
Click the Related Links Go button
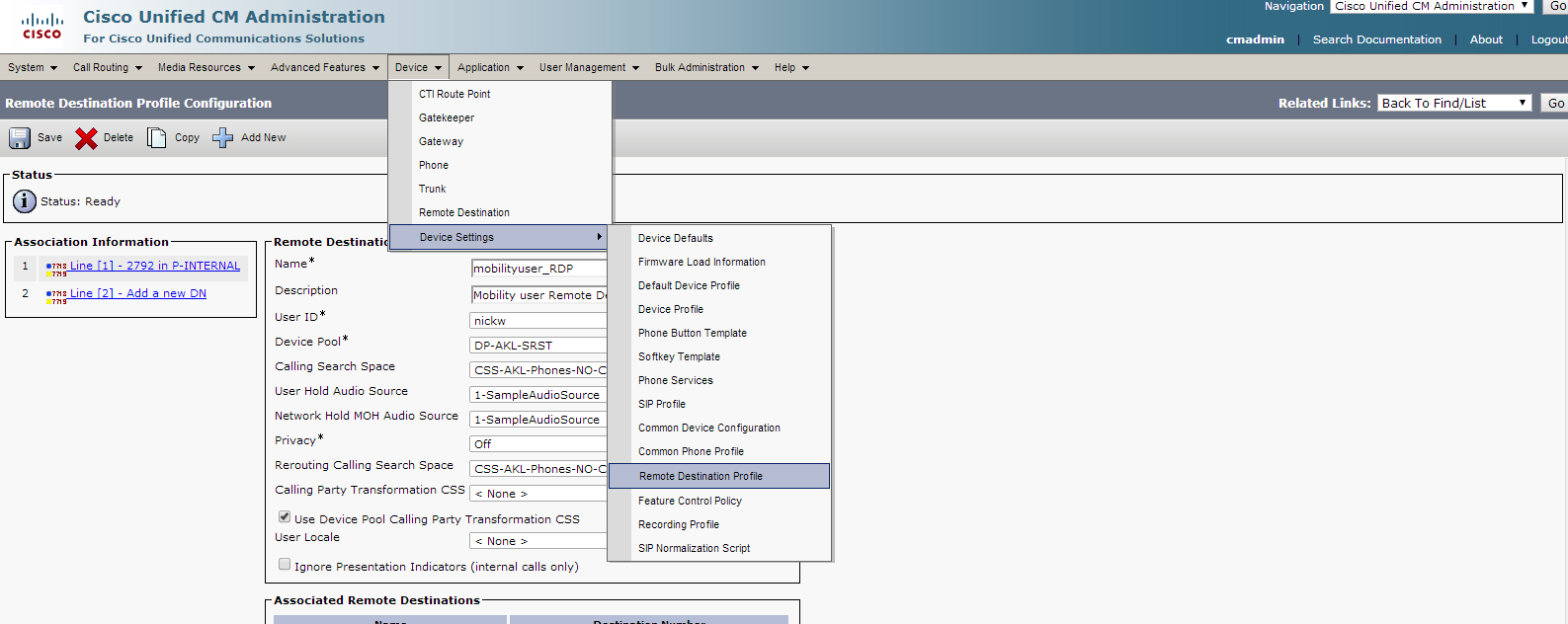click(x=1555, y=103)
